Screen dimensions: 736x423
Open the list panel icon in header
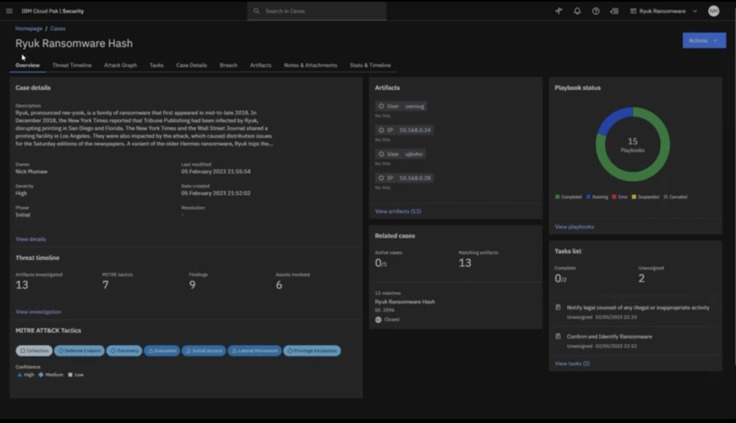(613, 11)
